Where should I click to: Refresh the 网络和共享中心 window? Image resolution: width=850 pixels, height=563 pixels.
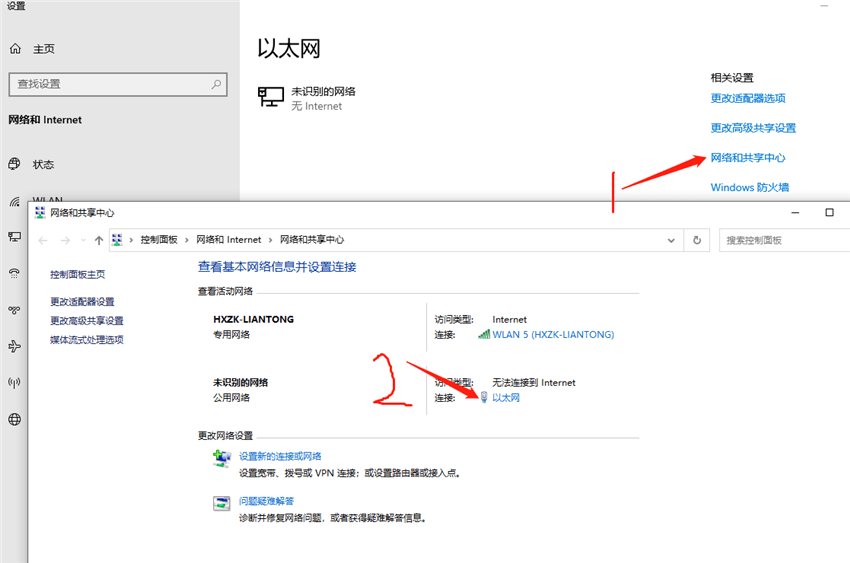[x=697, y=240]
